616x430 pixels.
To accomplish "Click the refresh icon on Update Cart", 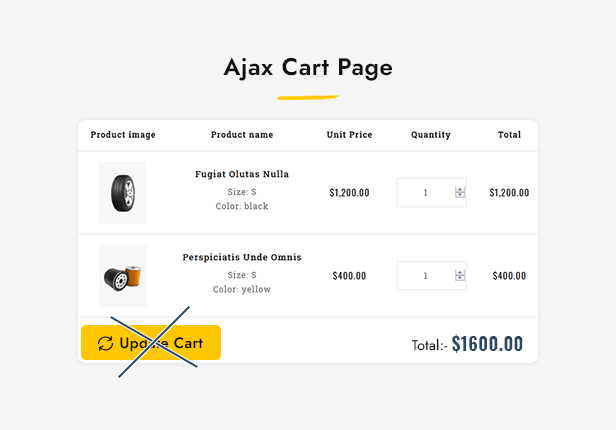I will click(x=105, y=343).
